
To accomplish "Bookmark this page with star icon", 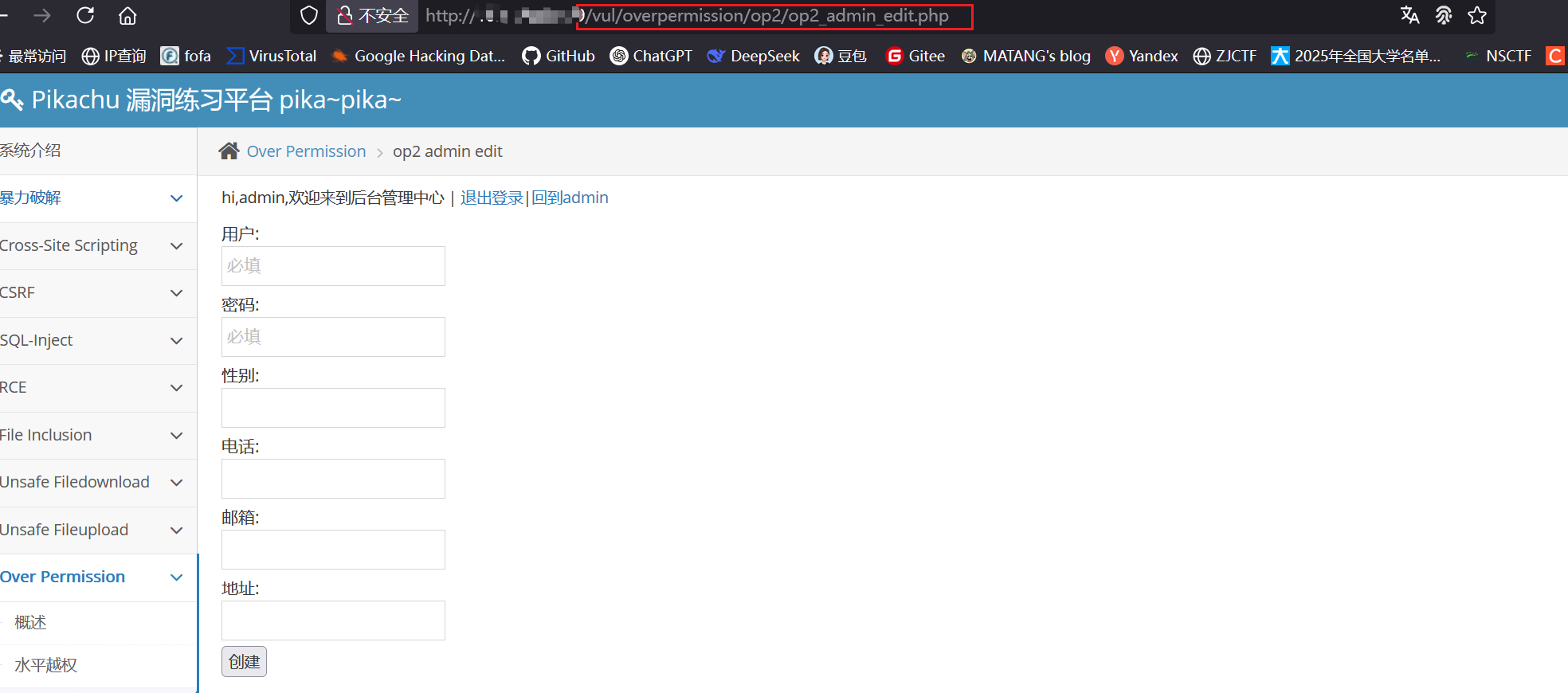I will 1477,16.
